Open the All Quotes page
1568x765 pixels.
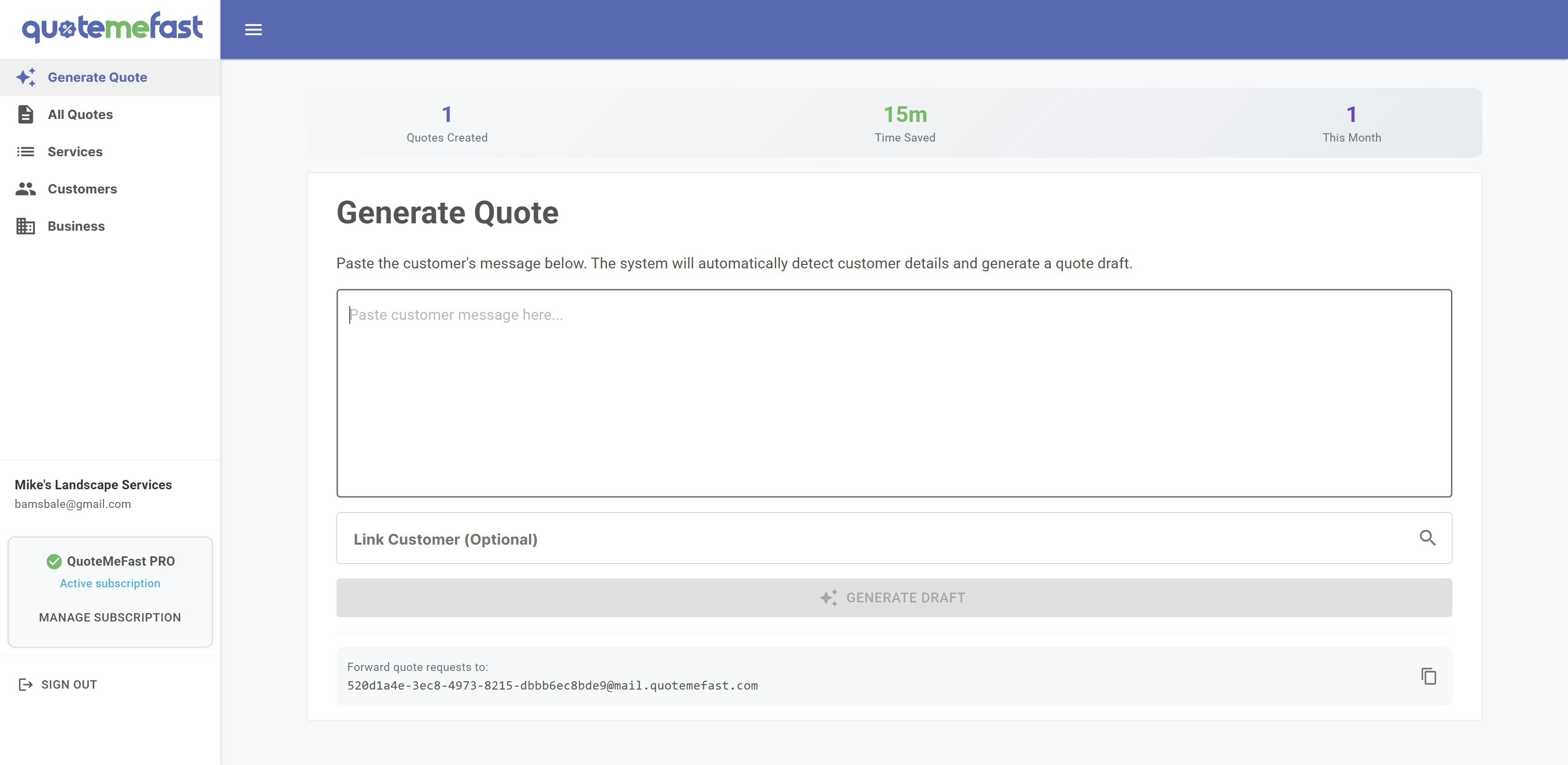tap(110, 115)
